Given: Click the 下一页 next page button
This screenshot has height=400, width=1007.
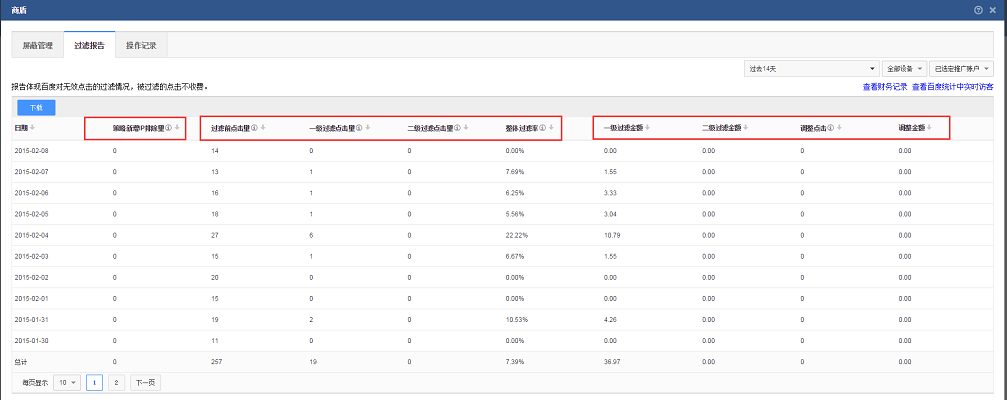Looking at the screenshot, I should (145, 383).
